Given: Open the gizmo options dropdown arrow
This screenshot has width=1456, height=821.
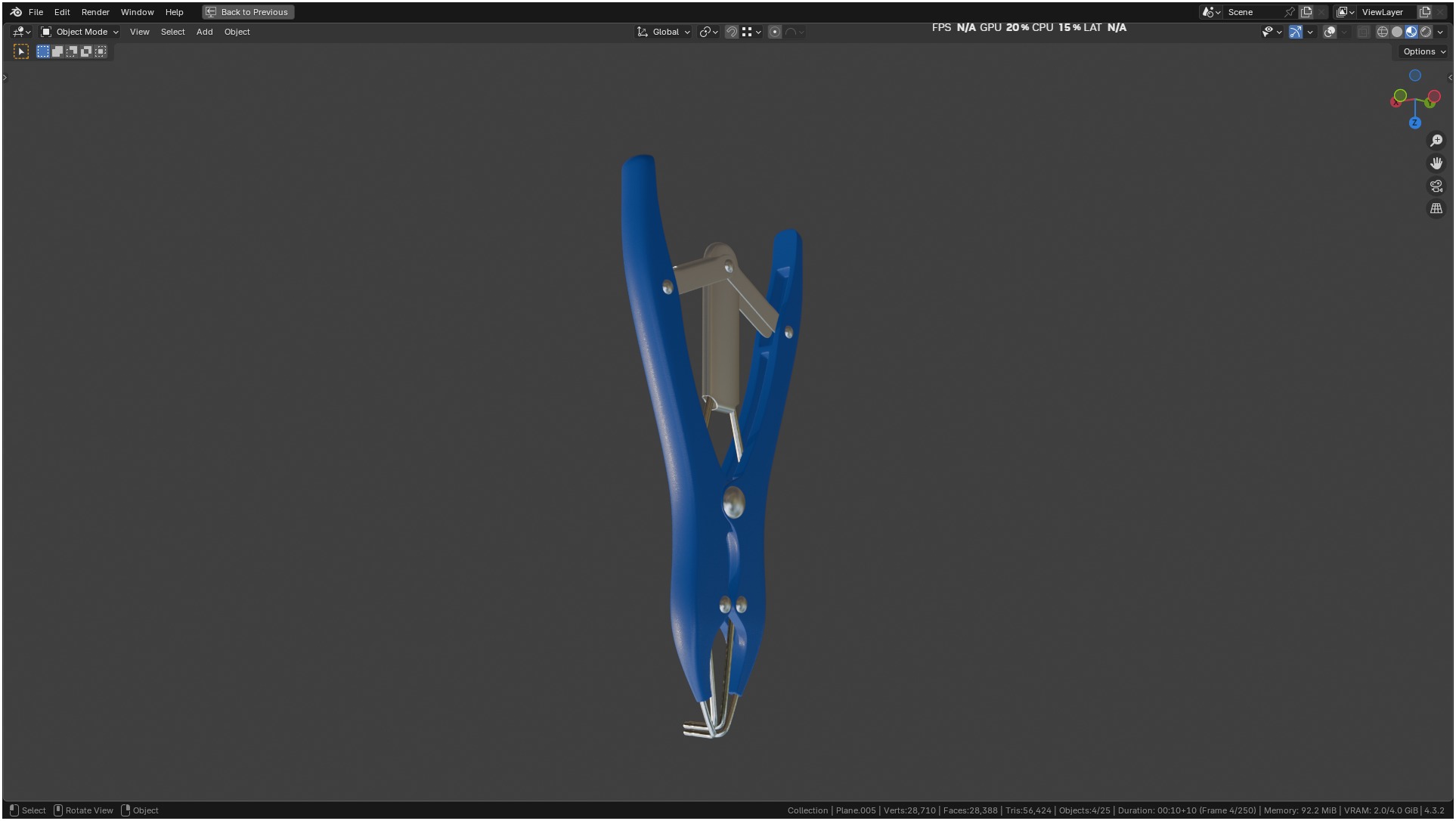Looking at the screenshot, I should coord(1310,32).
